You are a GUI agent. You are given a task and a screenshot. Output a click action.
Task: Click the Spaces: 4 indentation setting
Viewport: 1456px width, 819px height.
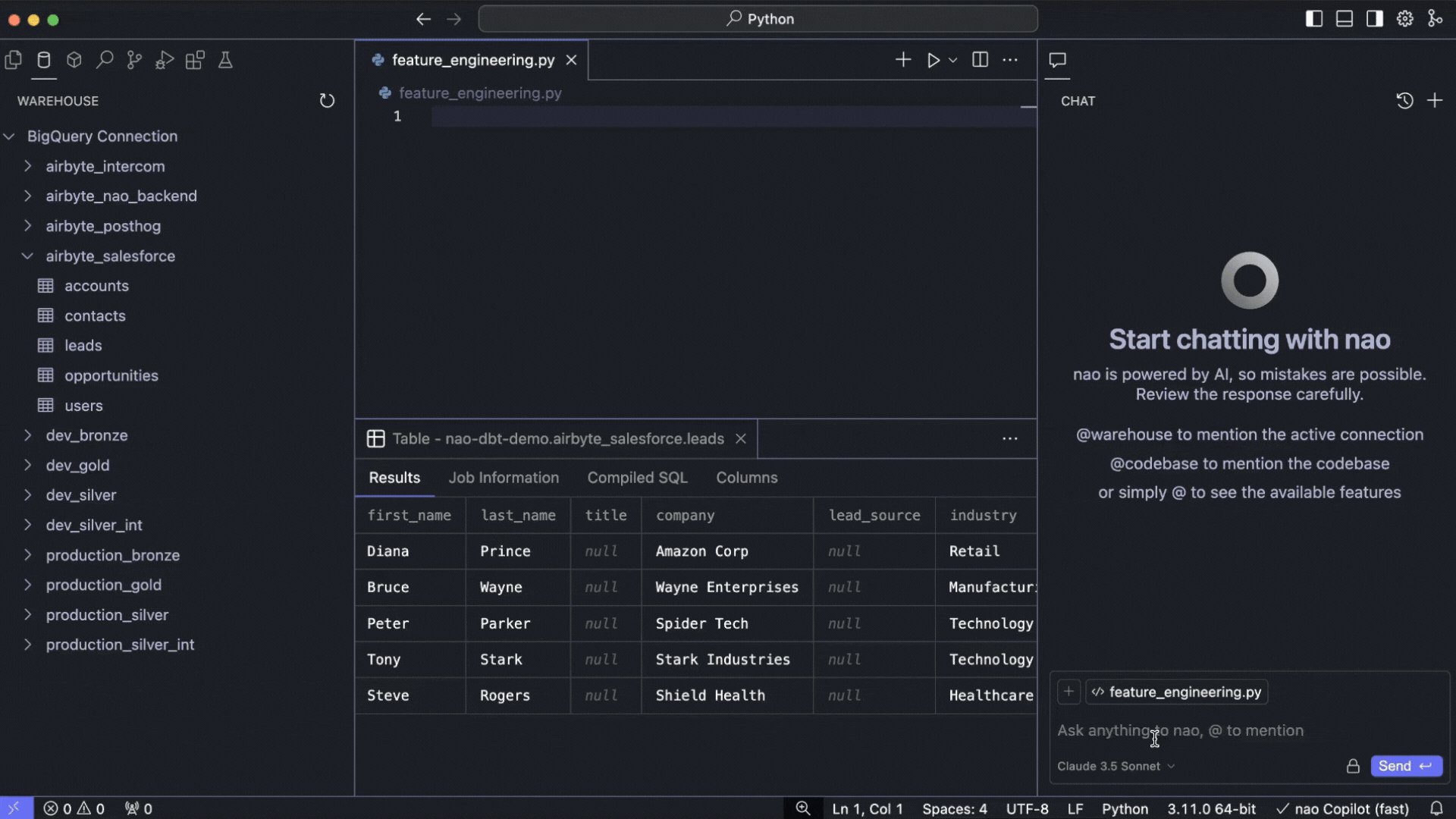click(x=955, y=808)
